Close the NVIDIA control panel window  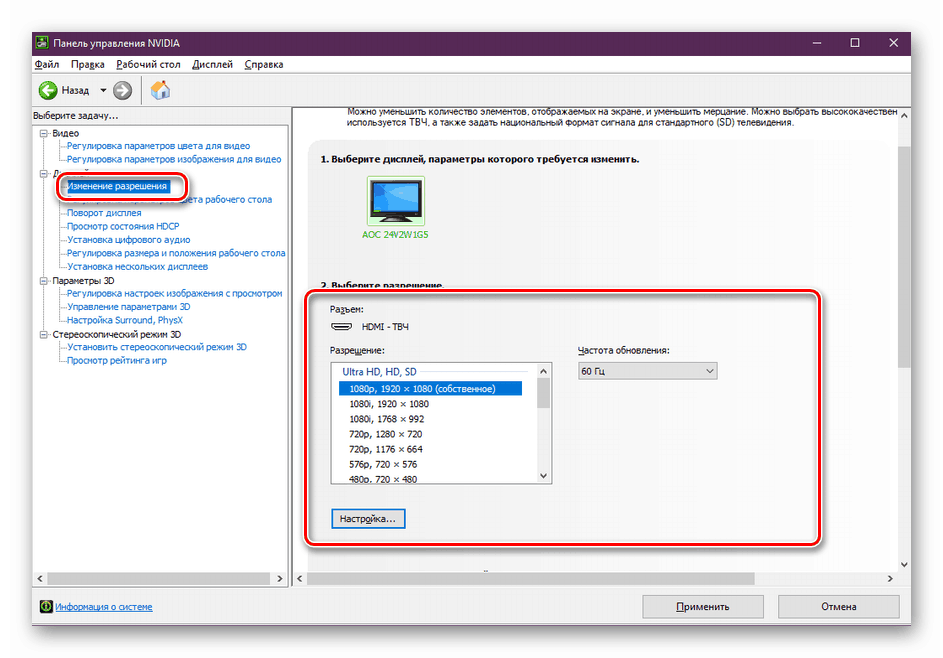894,43
